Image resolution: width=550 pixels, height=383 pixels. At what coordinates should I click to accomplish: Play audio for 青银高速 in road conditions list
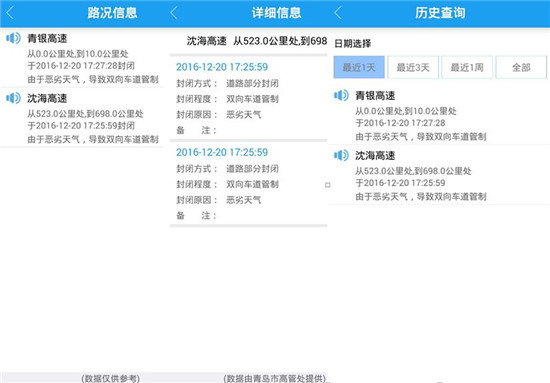[13, 38]
